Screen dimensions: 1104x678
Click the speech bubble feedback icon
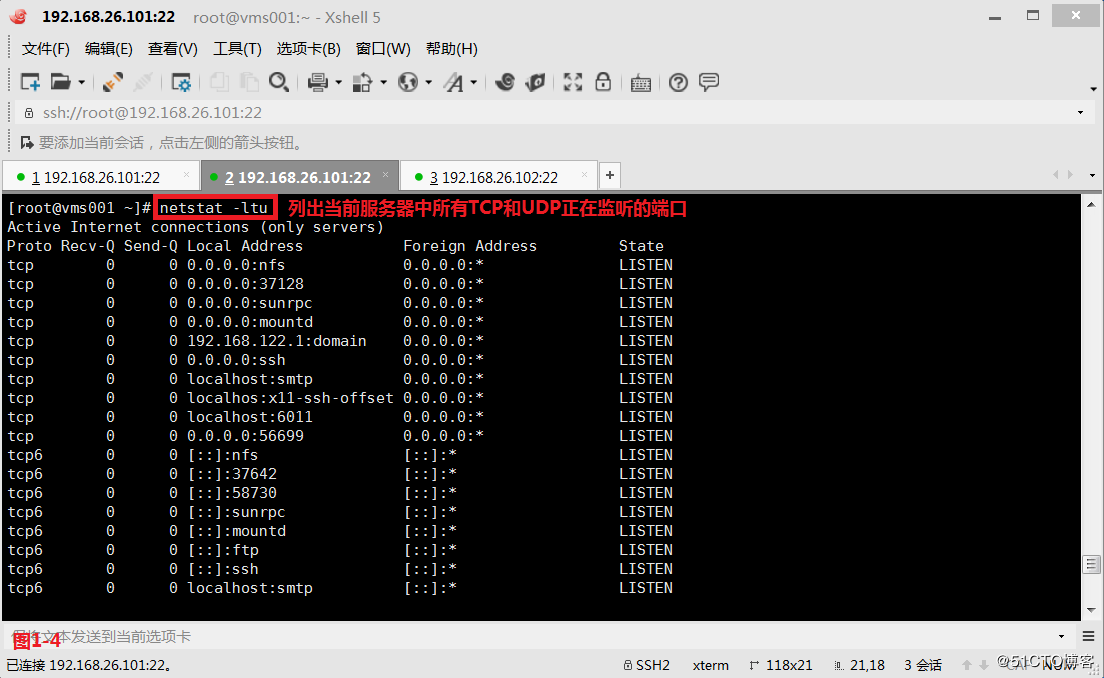(x=709, y=82)
